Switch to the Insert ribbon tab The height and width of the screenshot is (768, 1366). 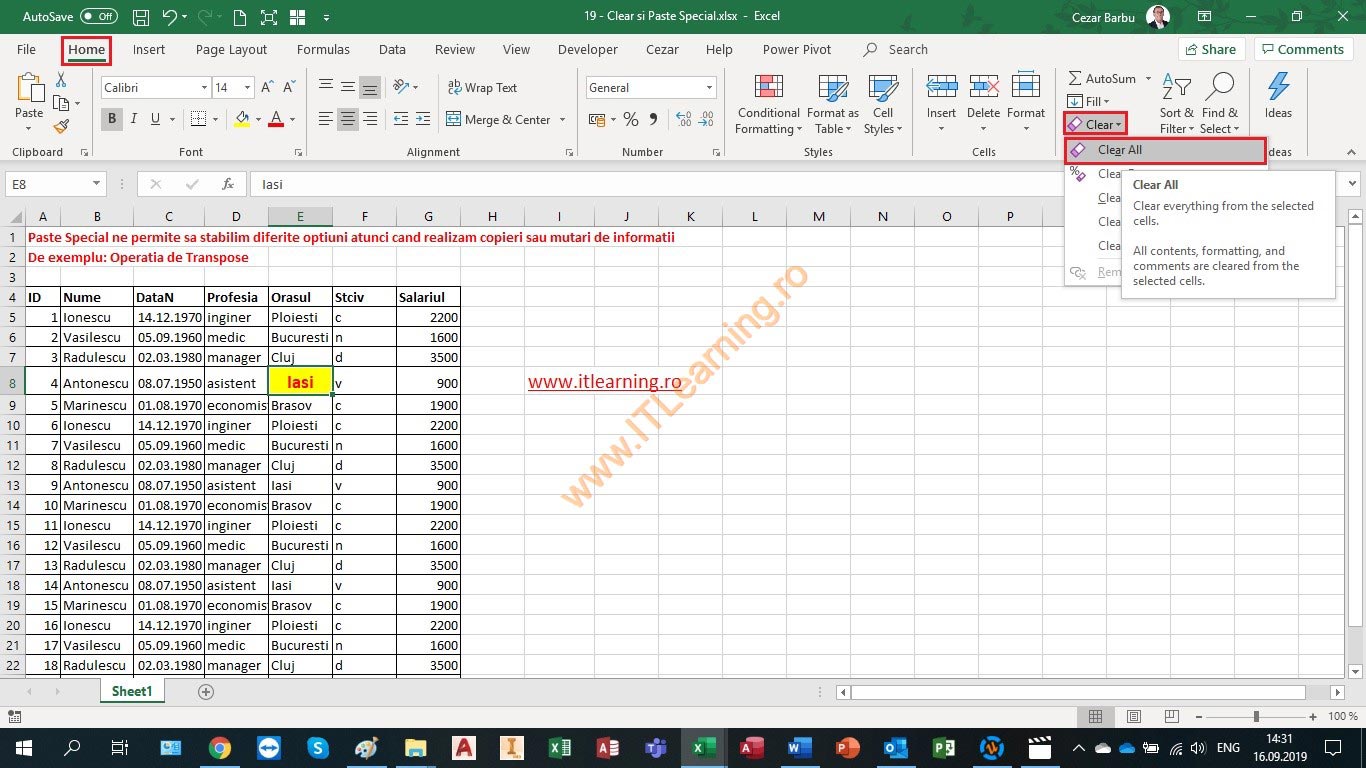click(149, 49)
